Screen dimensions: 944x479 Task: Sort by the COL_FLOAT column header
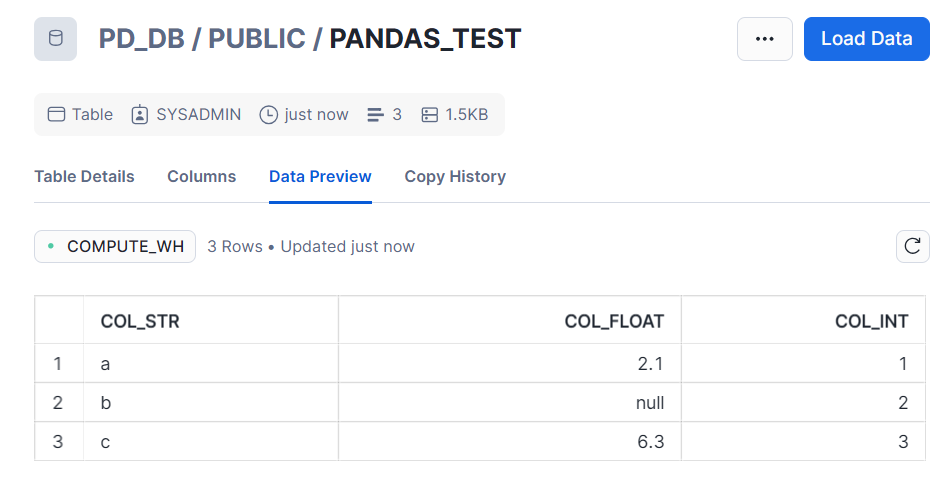pos(614,321)
